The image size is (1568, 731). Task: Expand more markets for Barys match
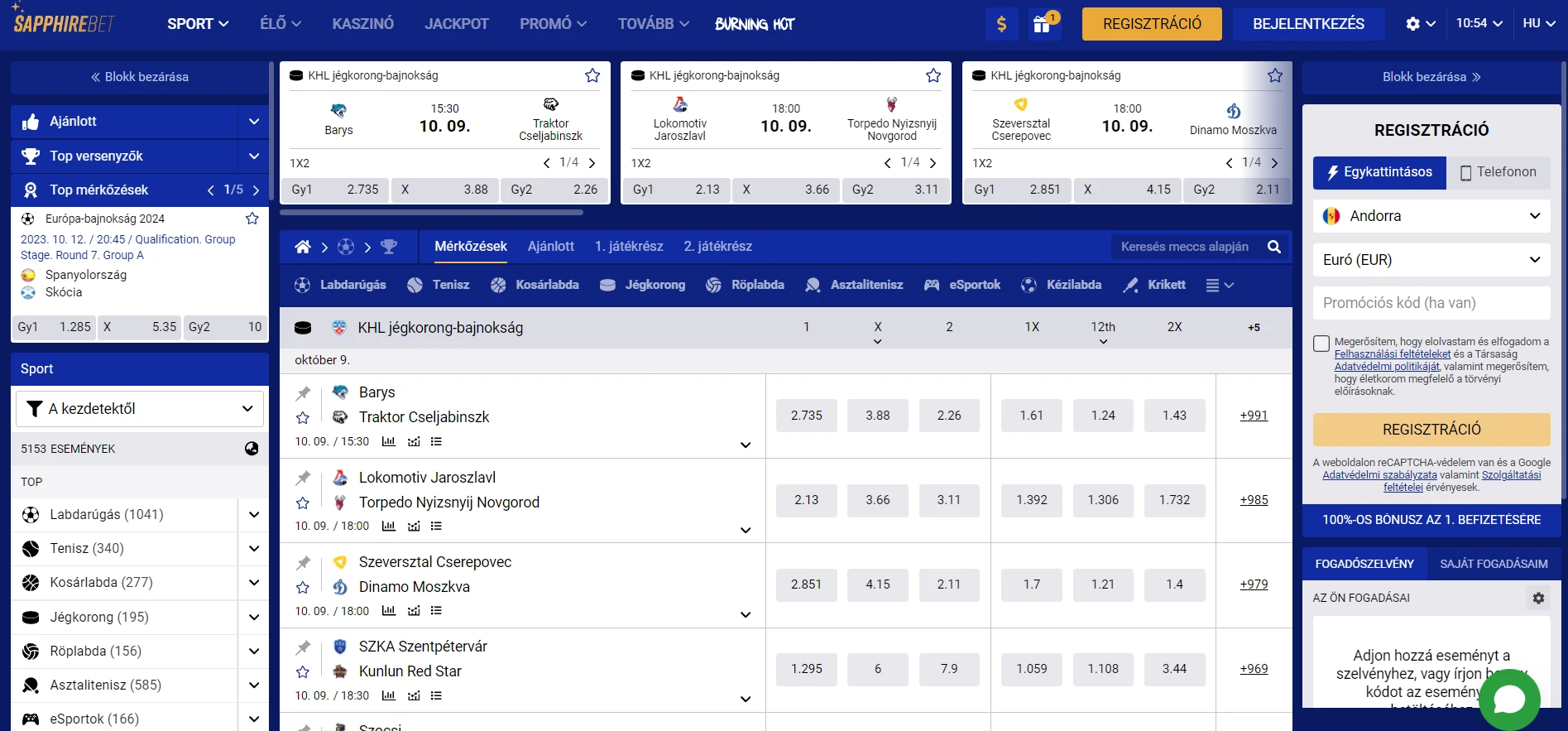(746, 445)
